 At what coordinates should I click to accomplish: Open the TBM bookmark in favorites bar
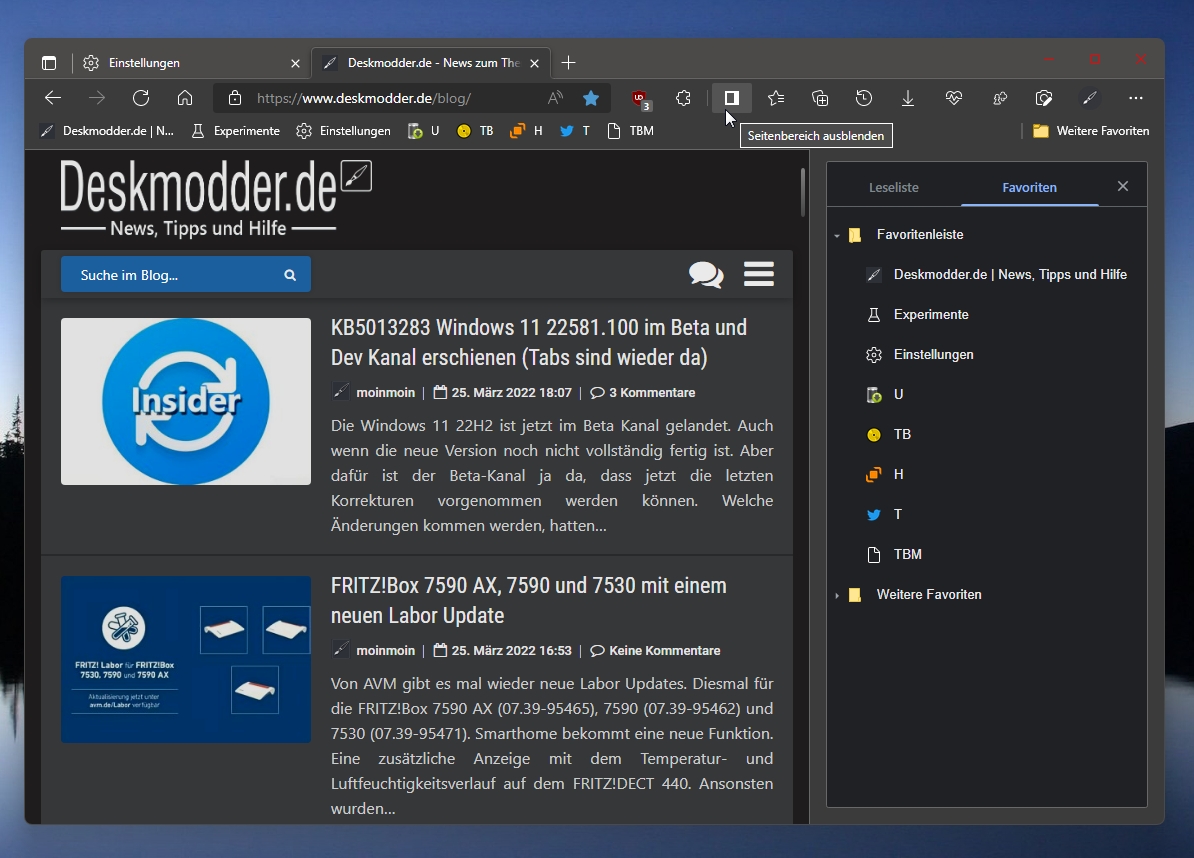pos(631,131)
